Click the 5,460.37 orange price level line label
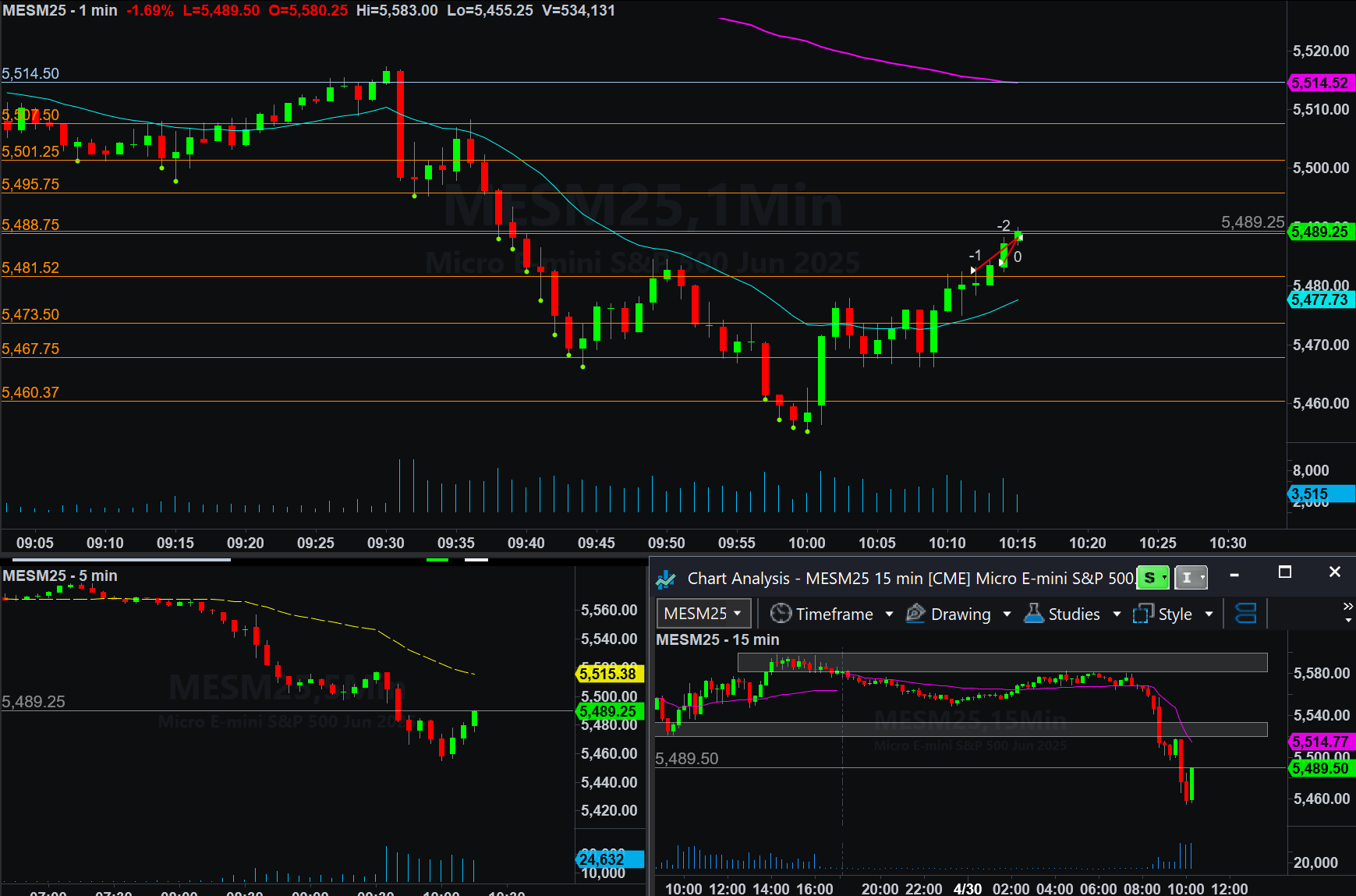Image resolution: width=1356 pixels, height=896 pixels. (30, 392)
